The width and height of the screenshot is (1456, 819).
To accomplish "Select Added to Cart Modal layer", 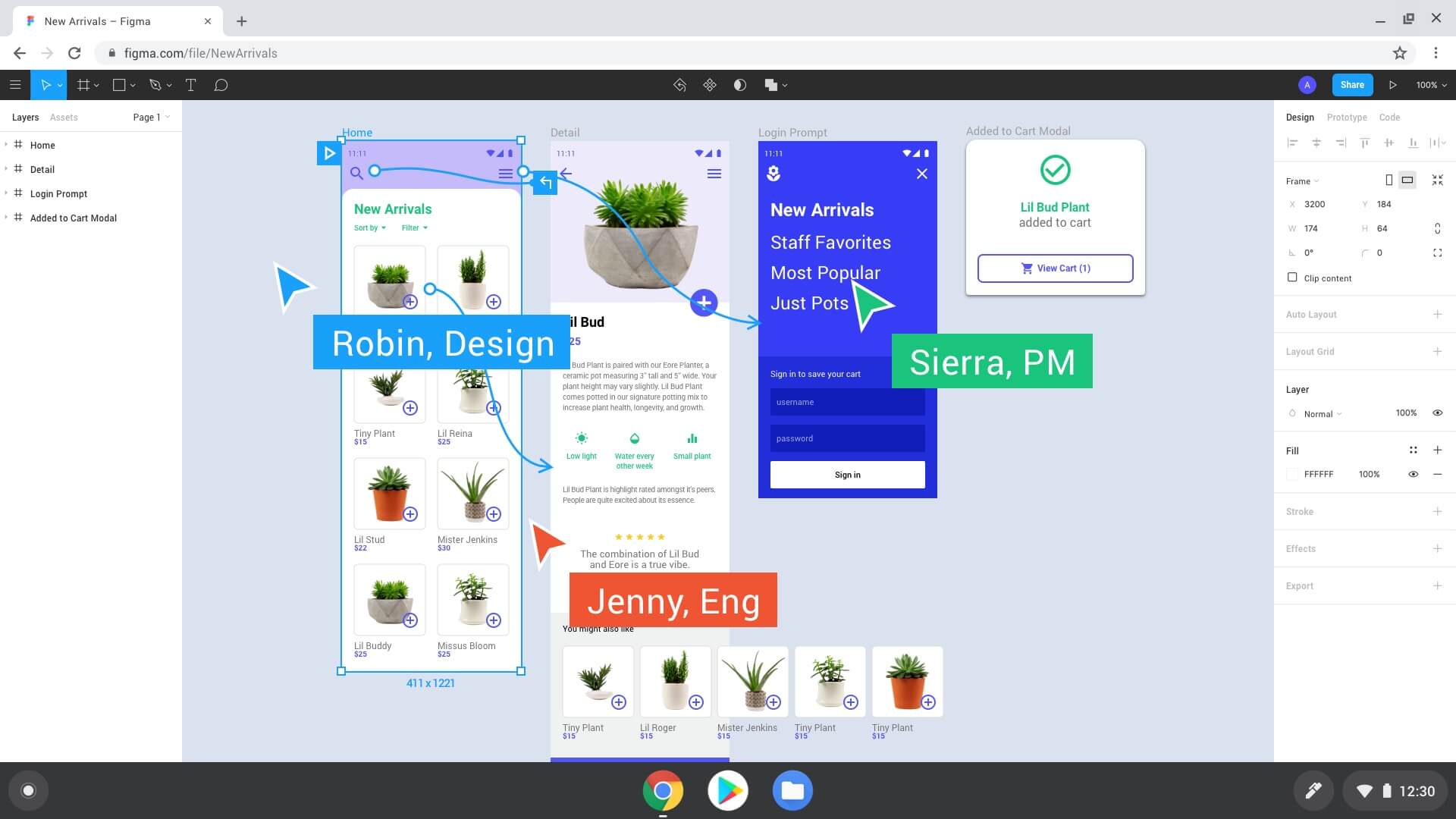I will coord(91,218).
